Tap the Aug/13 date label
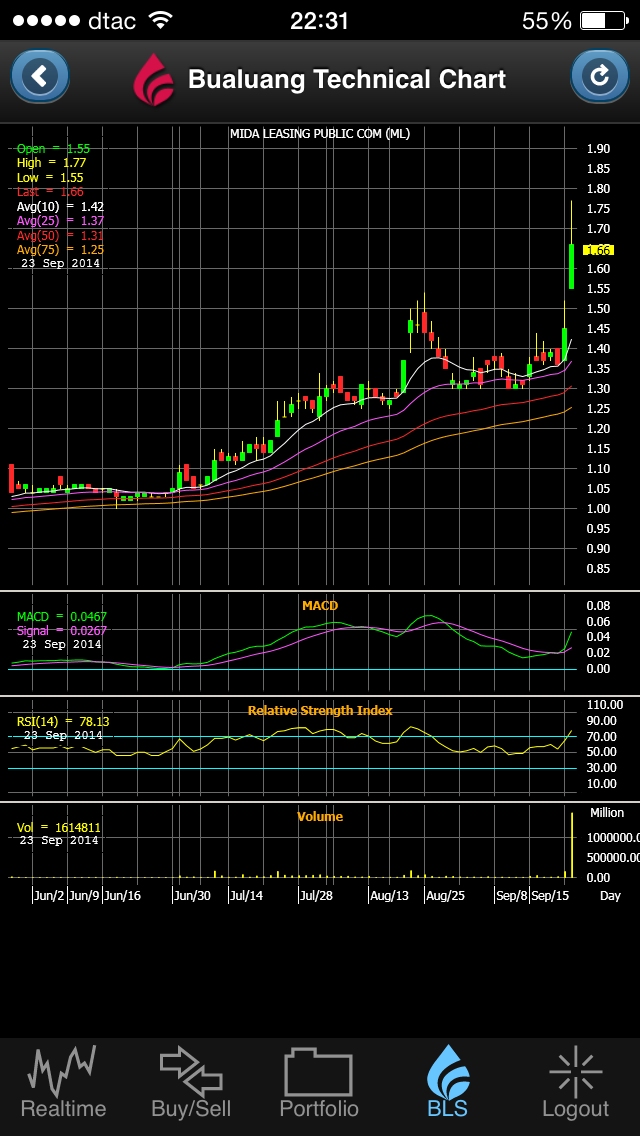Image resolution: width=640 pixels, height=1136 pixels. click(x=390, y=895)
